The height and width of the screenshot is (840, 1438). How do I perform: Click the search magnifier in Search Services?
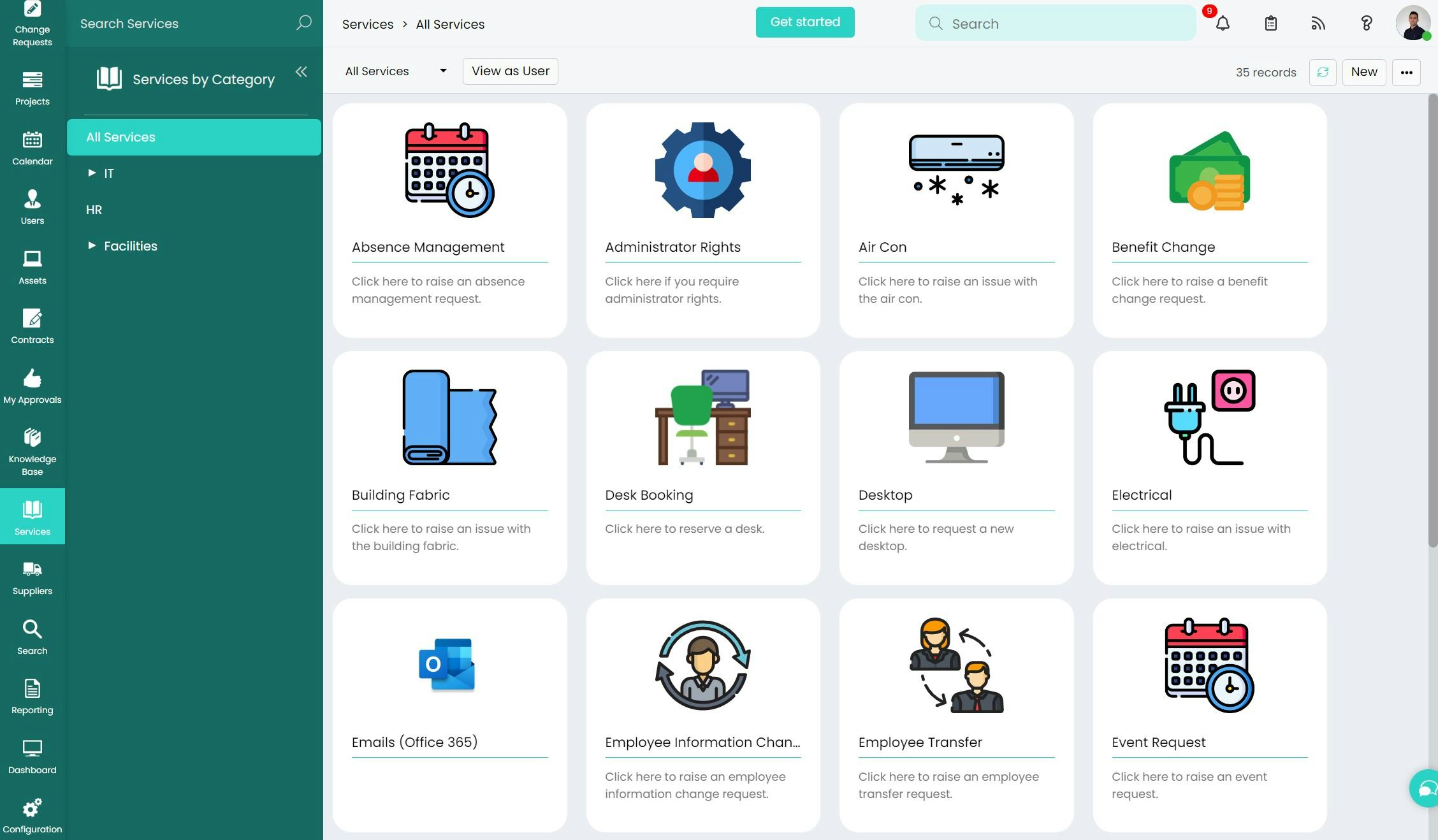[304, 24]
